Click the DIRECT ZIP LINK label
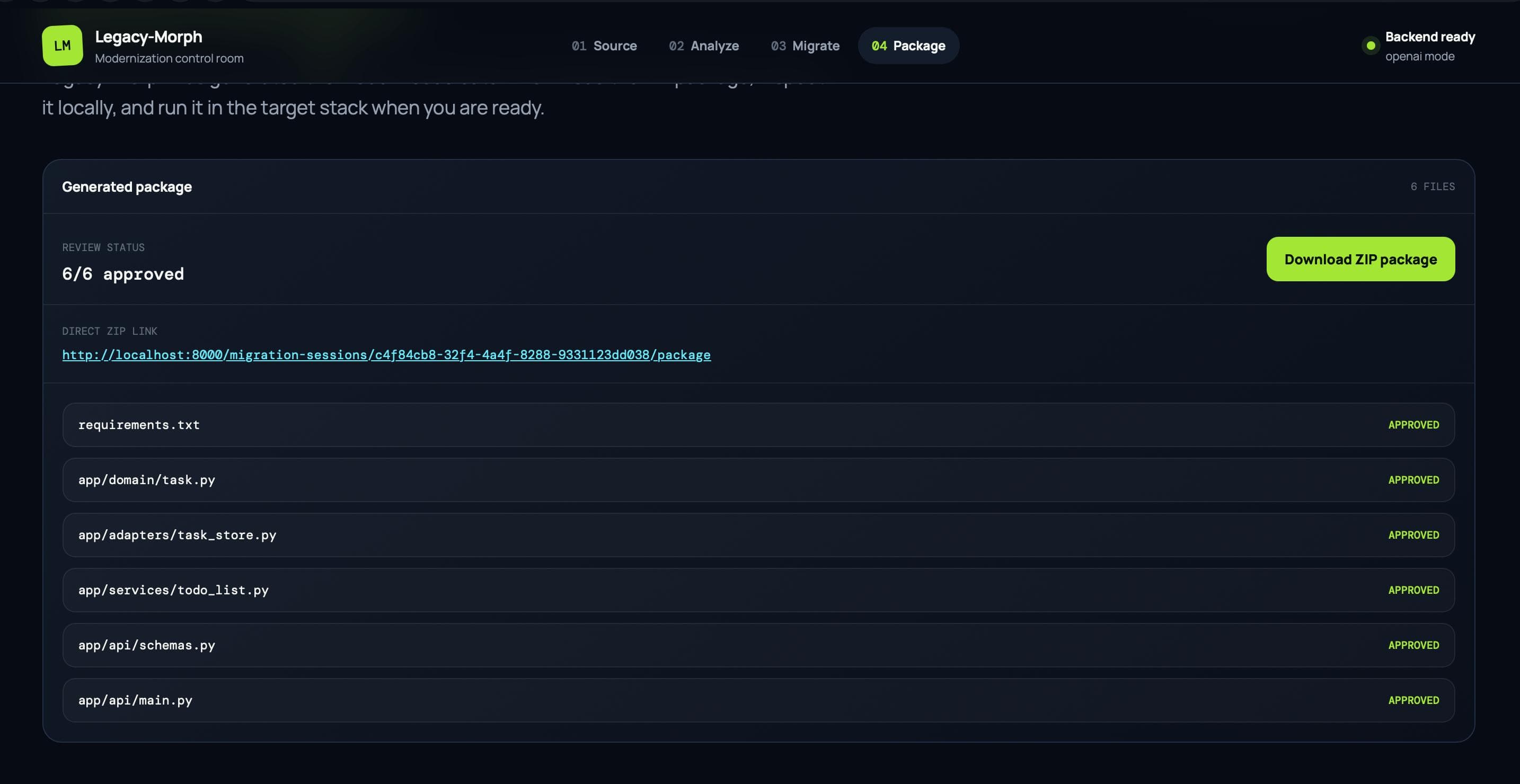 (110, 331)
